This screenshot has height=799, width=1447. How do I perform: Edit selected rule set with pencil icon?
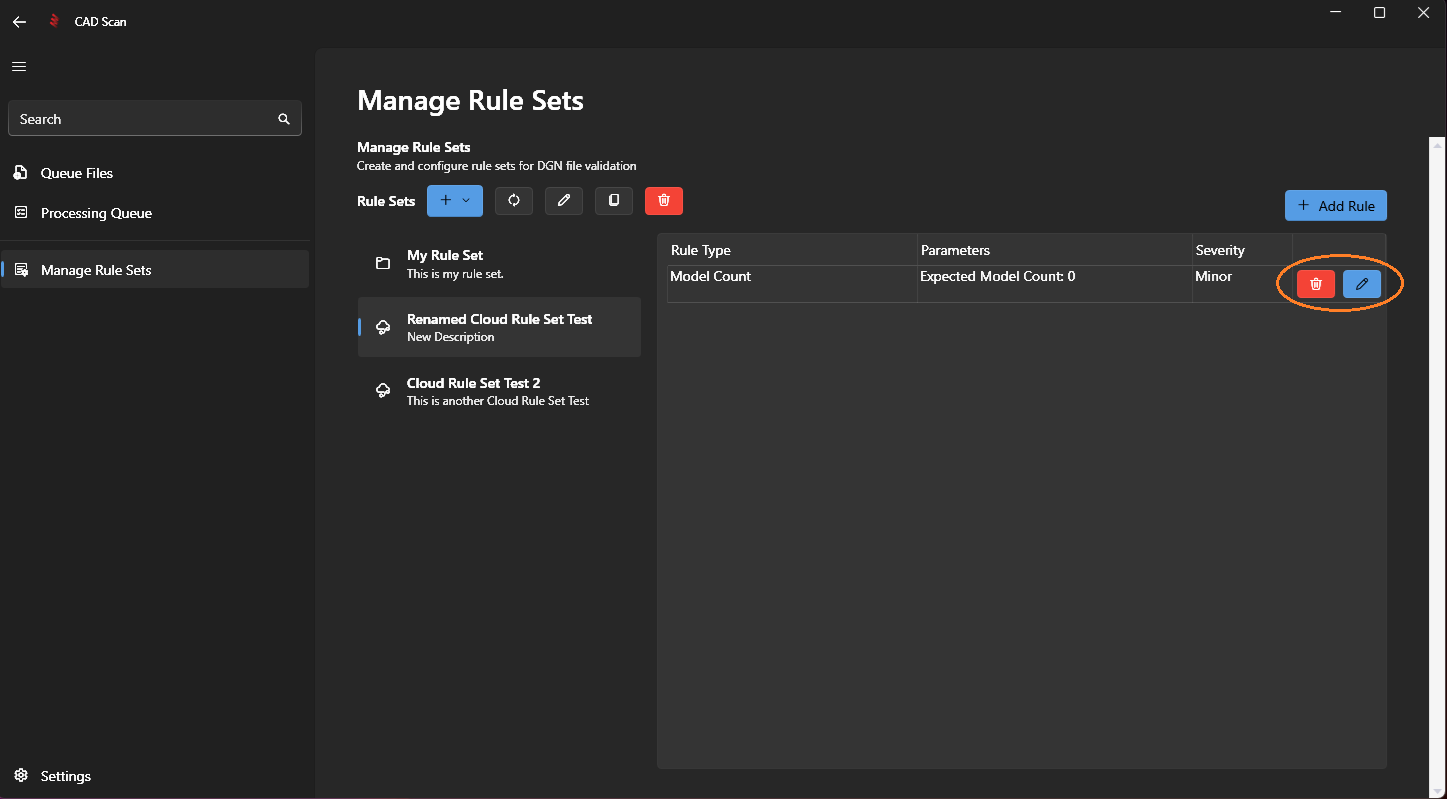pyautogui.click(x=564, y=201)
